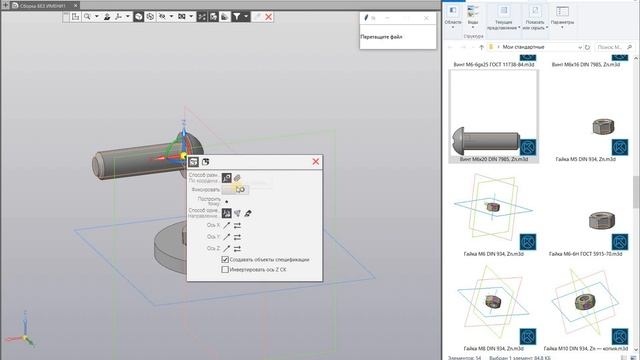Select Гайка M5 DIN 934, Zn.m3d file
The image size is (640, 360).
coord(586,140)
